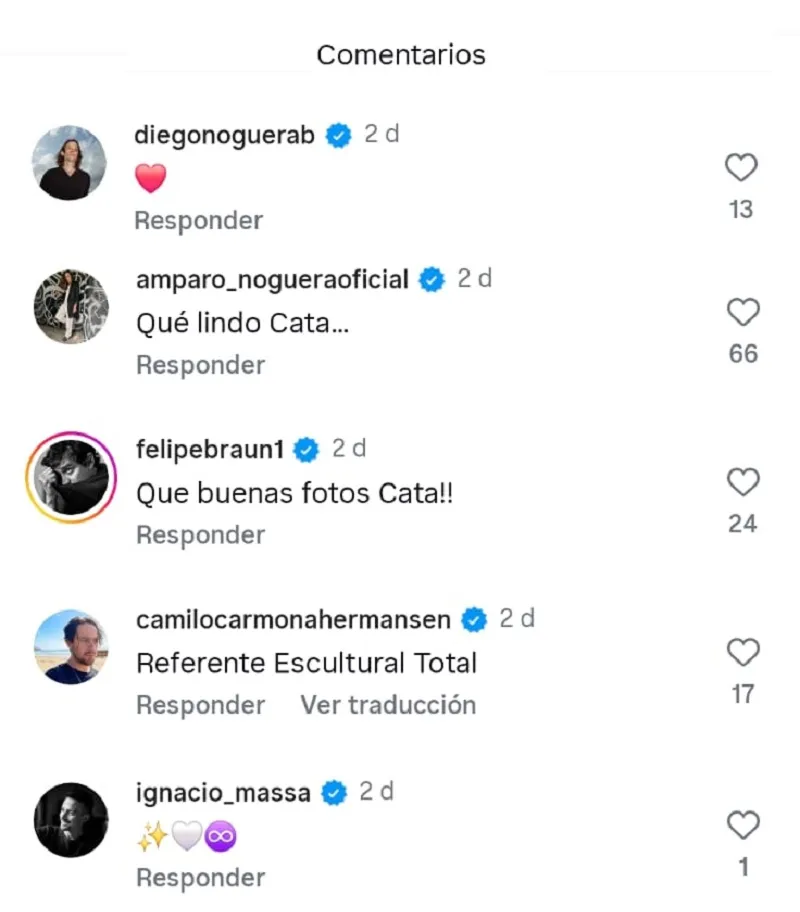Like amparo_nogueraoficial's comment

(742, 313)
